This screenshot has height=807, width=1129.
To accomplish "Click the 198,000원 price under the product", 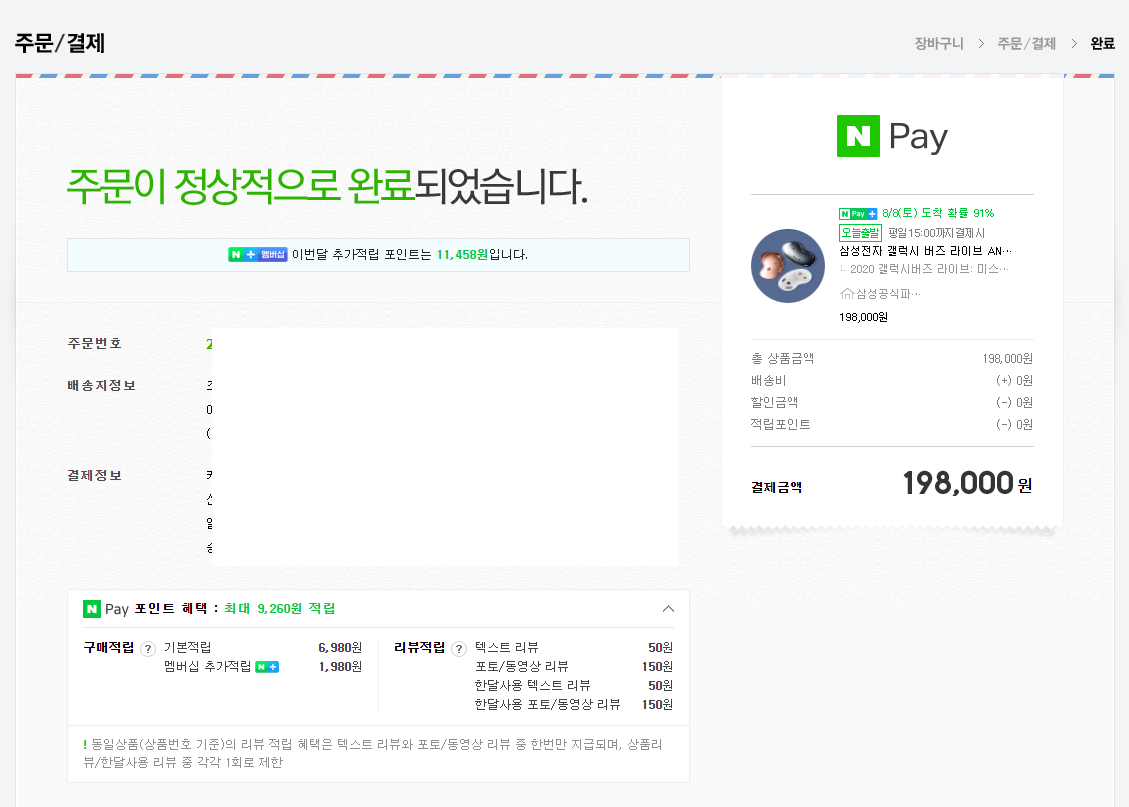I will (x=863, y=317).
